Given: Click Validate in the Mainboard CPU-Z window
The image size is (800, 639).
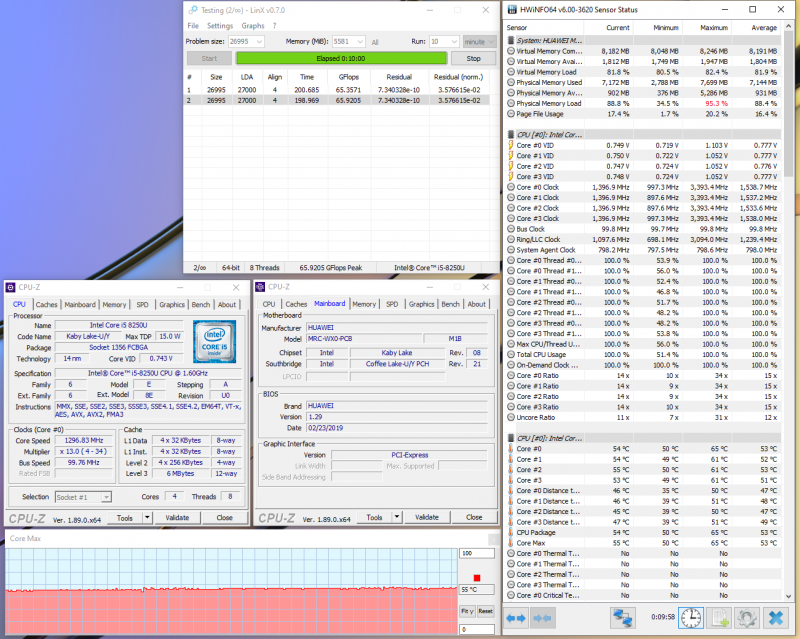Looking at the screenshot, I should (x=427, y=517).
